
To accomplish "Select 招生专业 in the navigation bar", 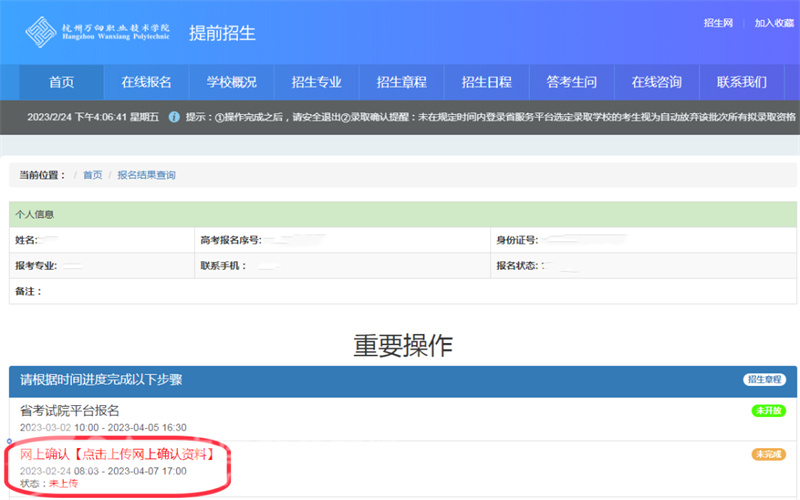I will [x=316, y=82].
